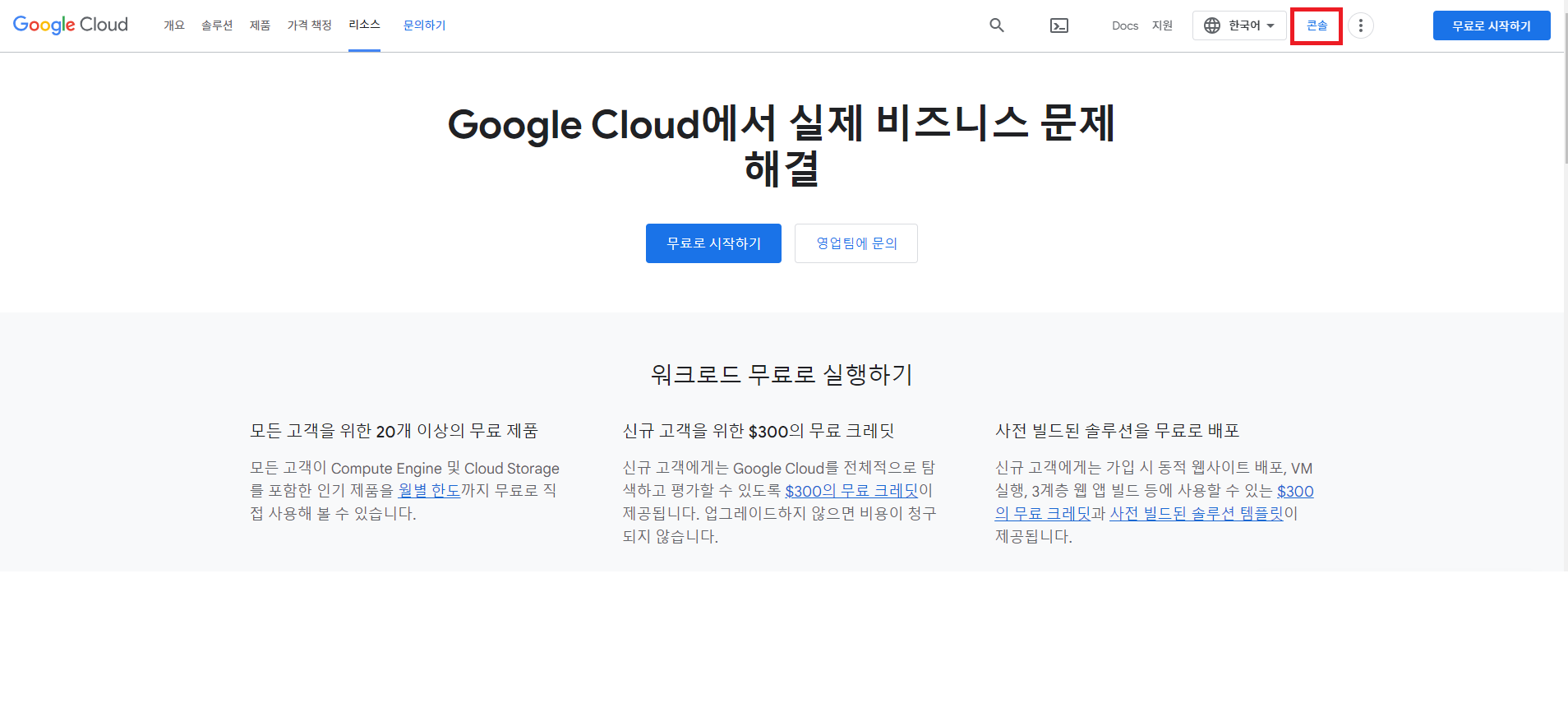The width and height of the screenshot is (1568, 717).
Task: Open the 월별 한도 link
Action: pyautogui.click(x=429, y=491)
